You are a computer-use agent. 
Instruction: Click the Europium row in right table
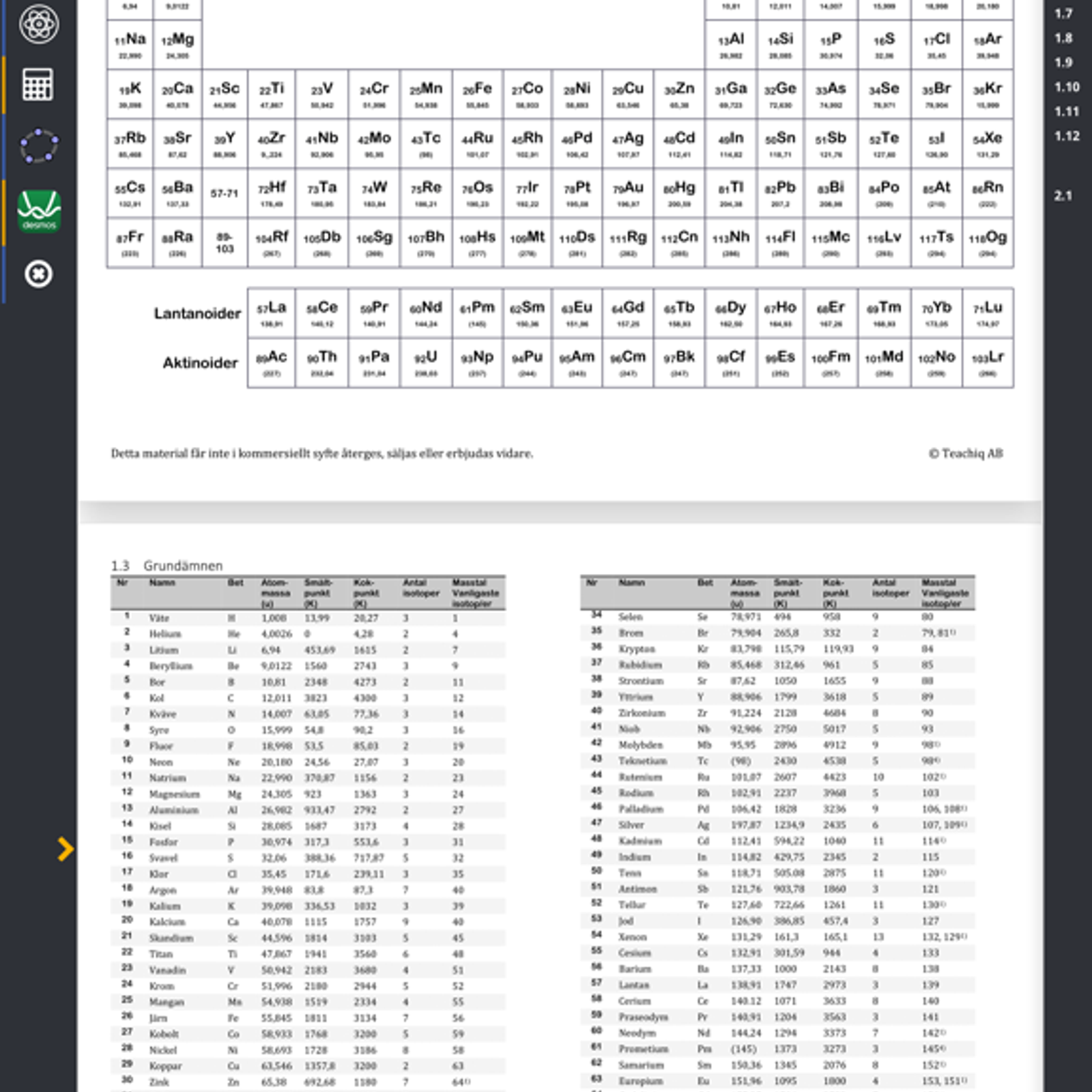778,1081
